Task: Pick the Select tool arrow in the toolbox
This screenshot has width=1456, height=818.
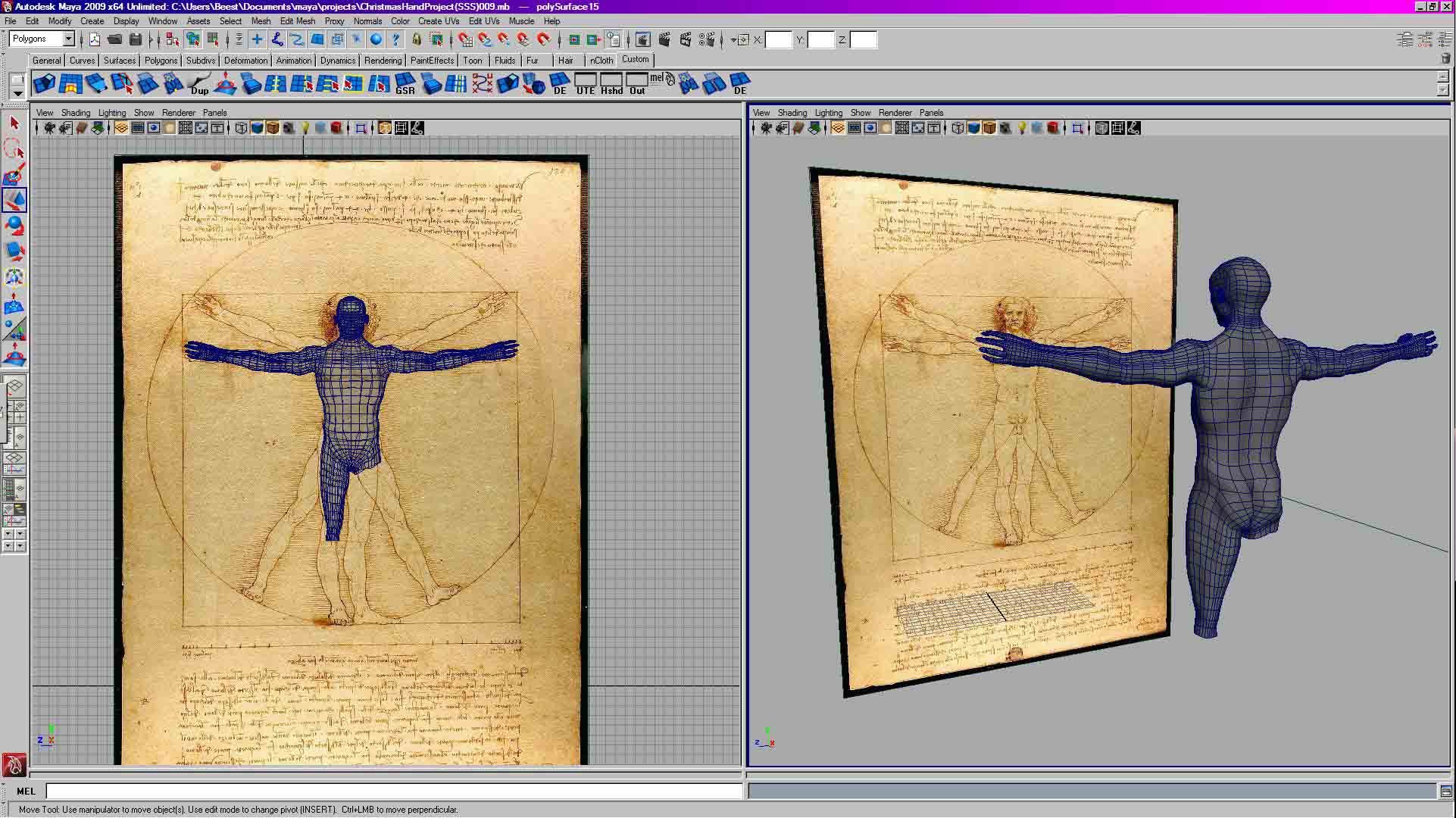Action: 14,123
